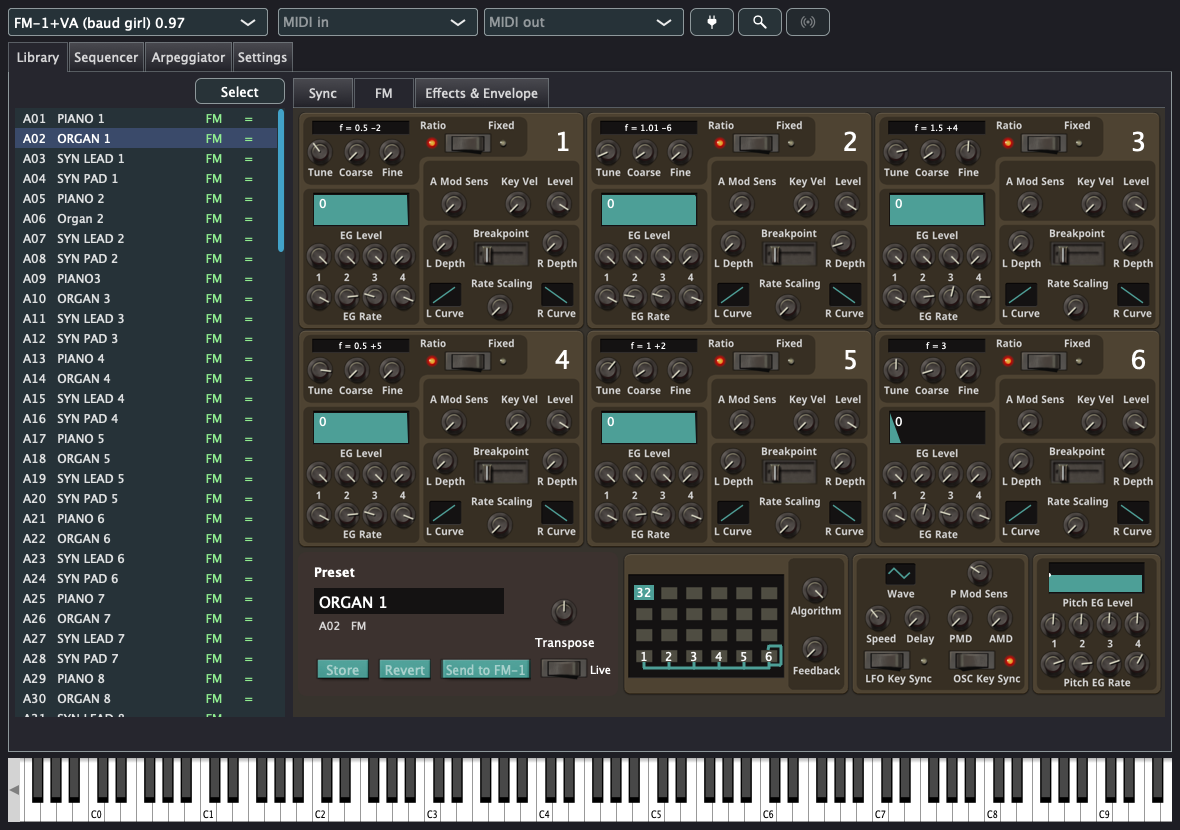Select preset A16 SYN PAD 4
1180x830 pixels.
pos(147,418)
